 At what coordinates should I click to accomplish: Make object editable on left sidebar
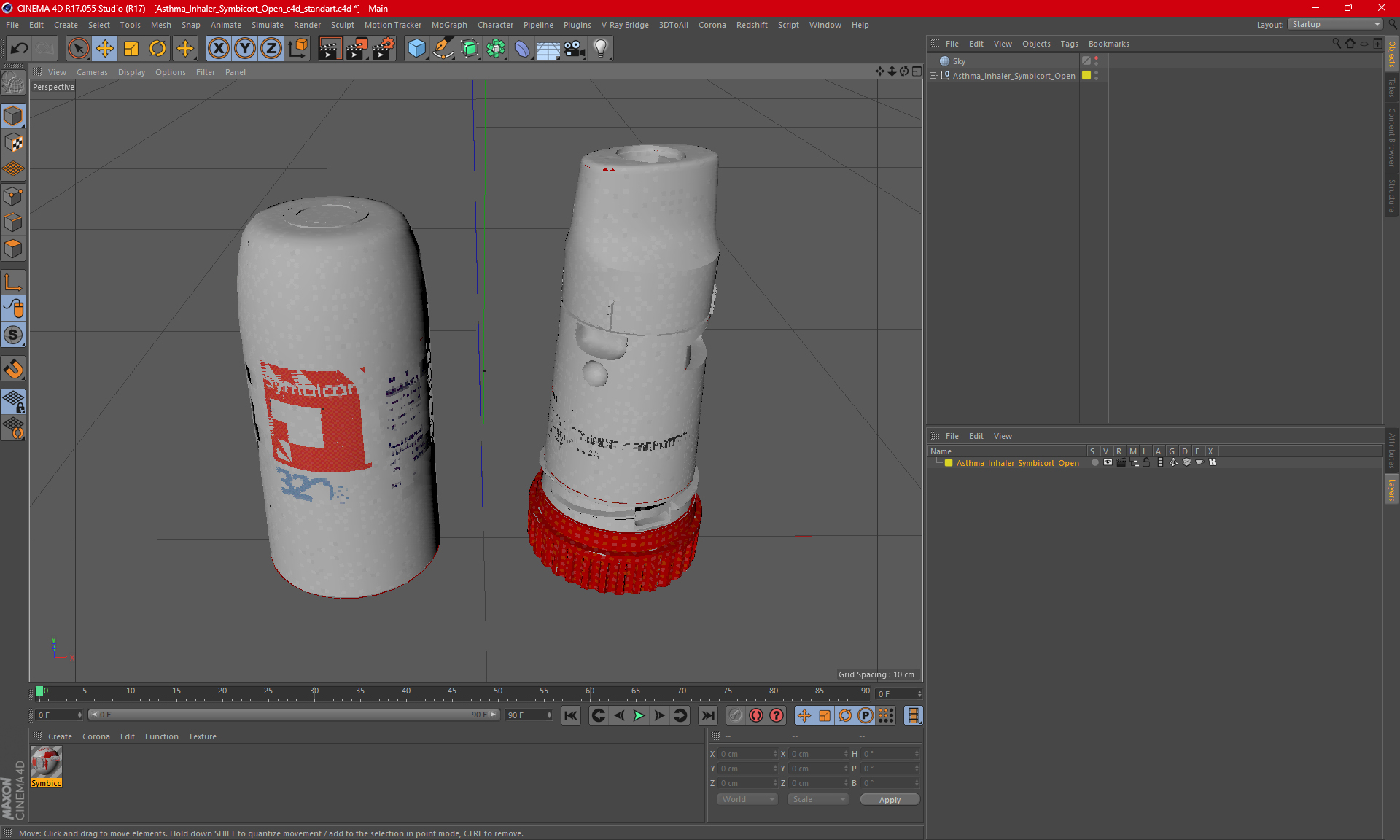[x=13, y=83]
